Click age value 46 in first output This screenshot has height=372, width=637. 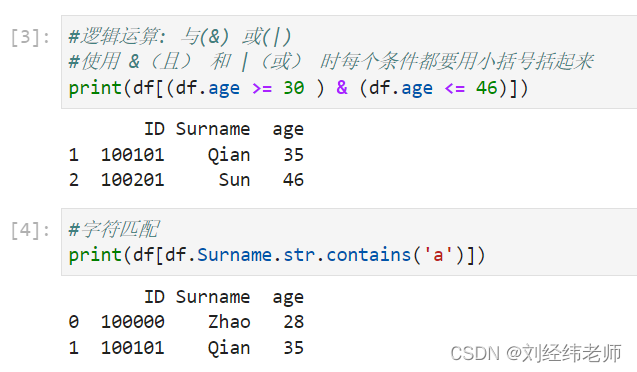tap(293, 180)
